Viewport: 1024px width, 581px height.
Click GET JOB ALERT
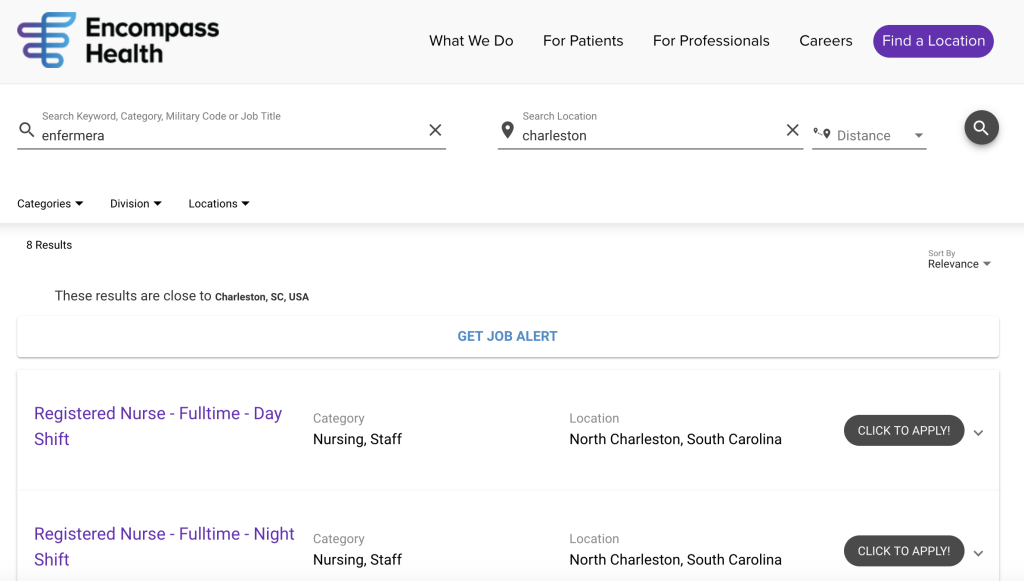(x=507, y=336)
